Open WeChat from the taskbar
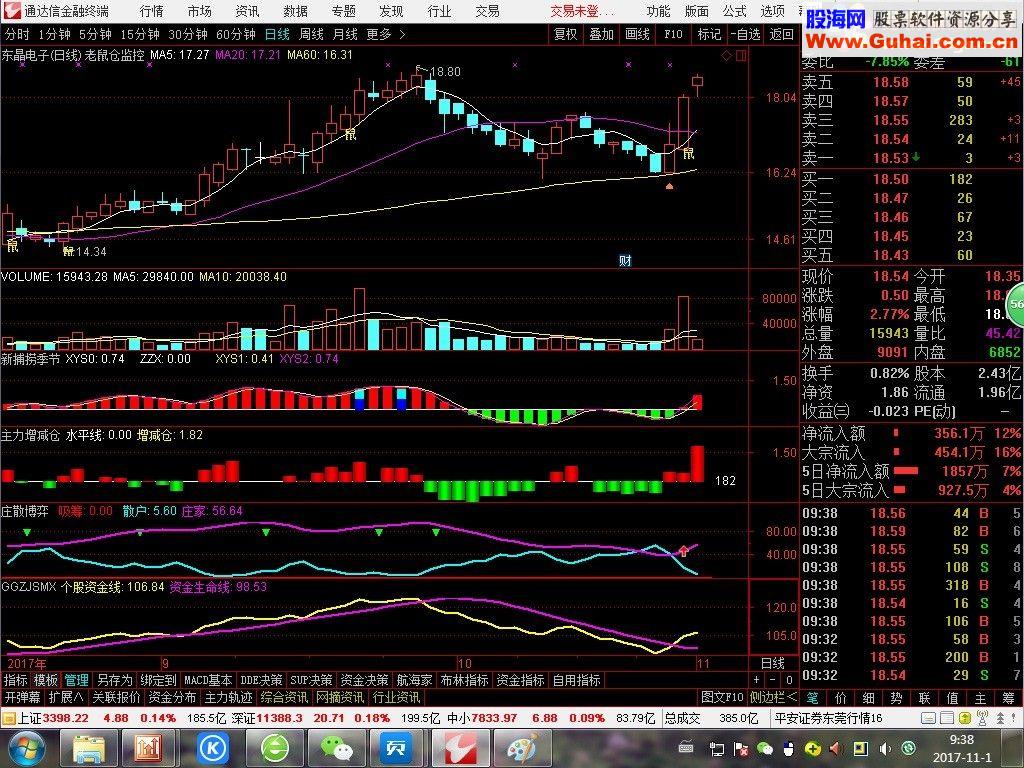This screenshot has width=1024, height=768. (x=336, y=749)
